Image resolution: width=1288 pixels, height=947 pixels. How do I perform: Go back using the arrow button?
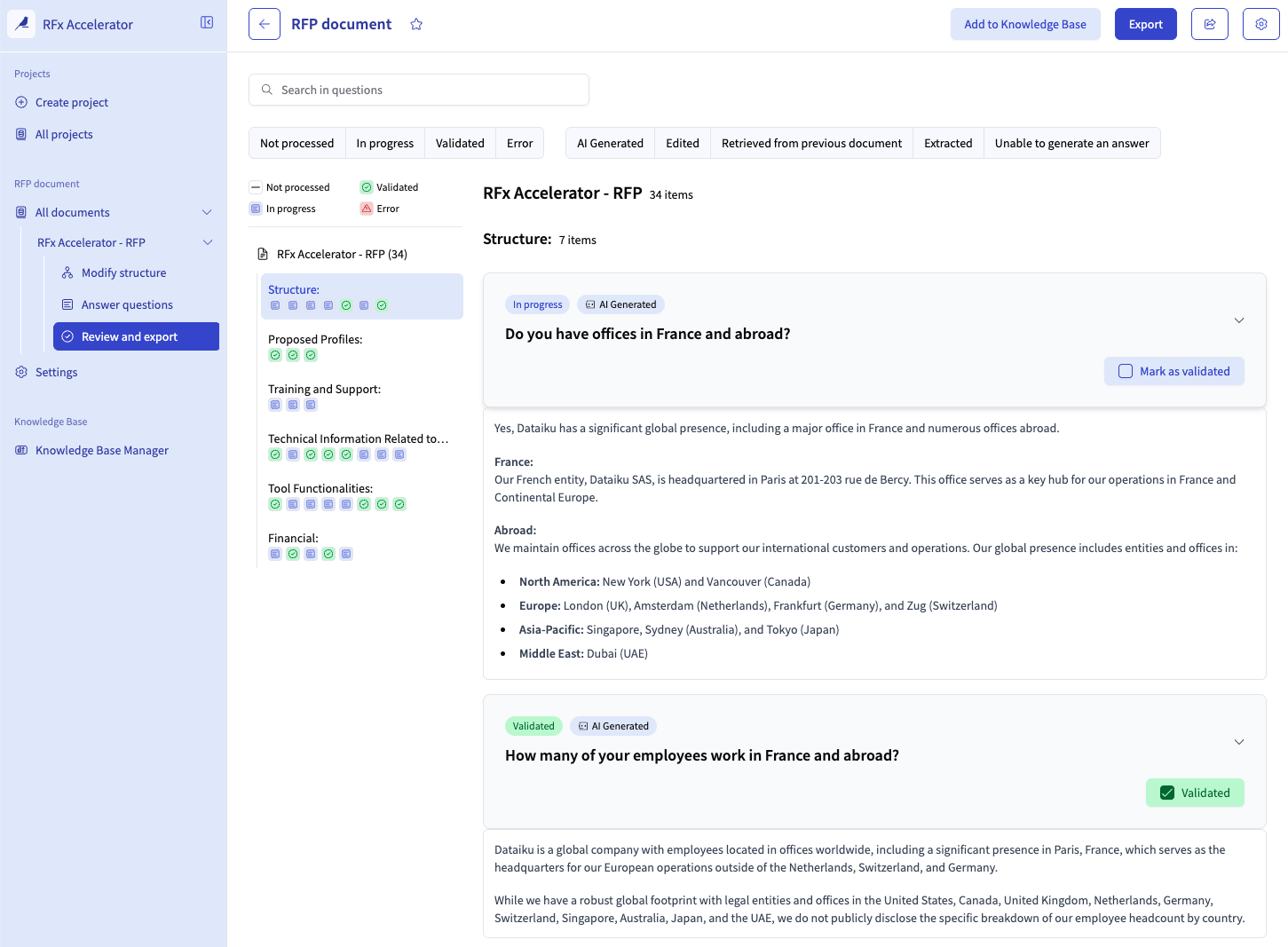(265, 24)
